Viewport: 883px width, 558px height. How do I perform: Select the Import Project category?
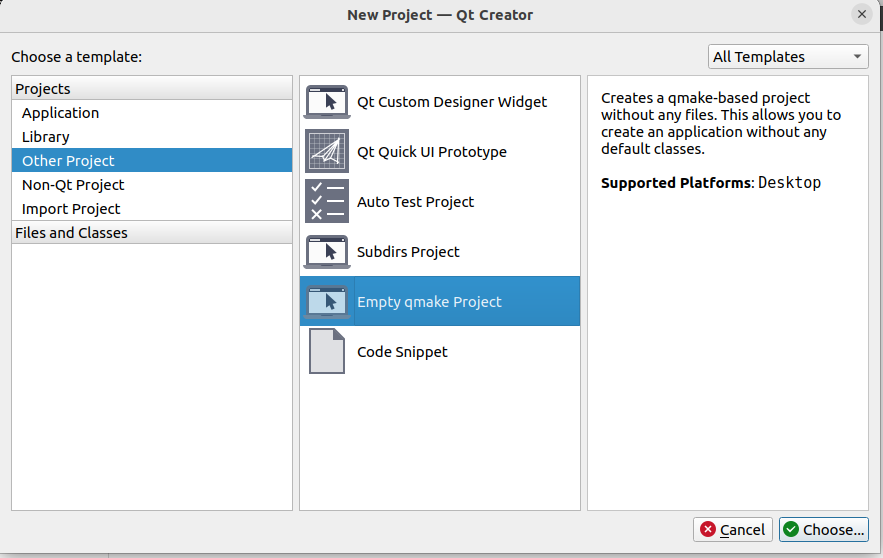click(151, 209)
